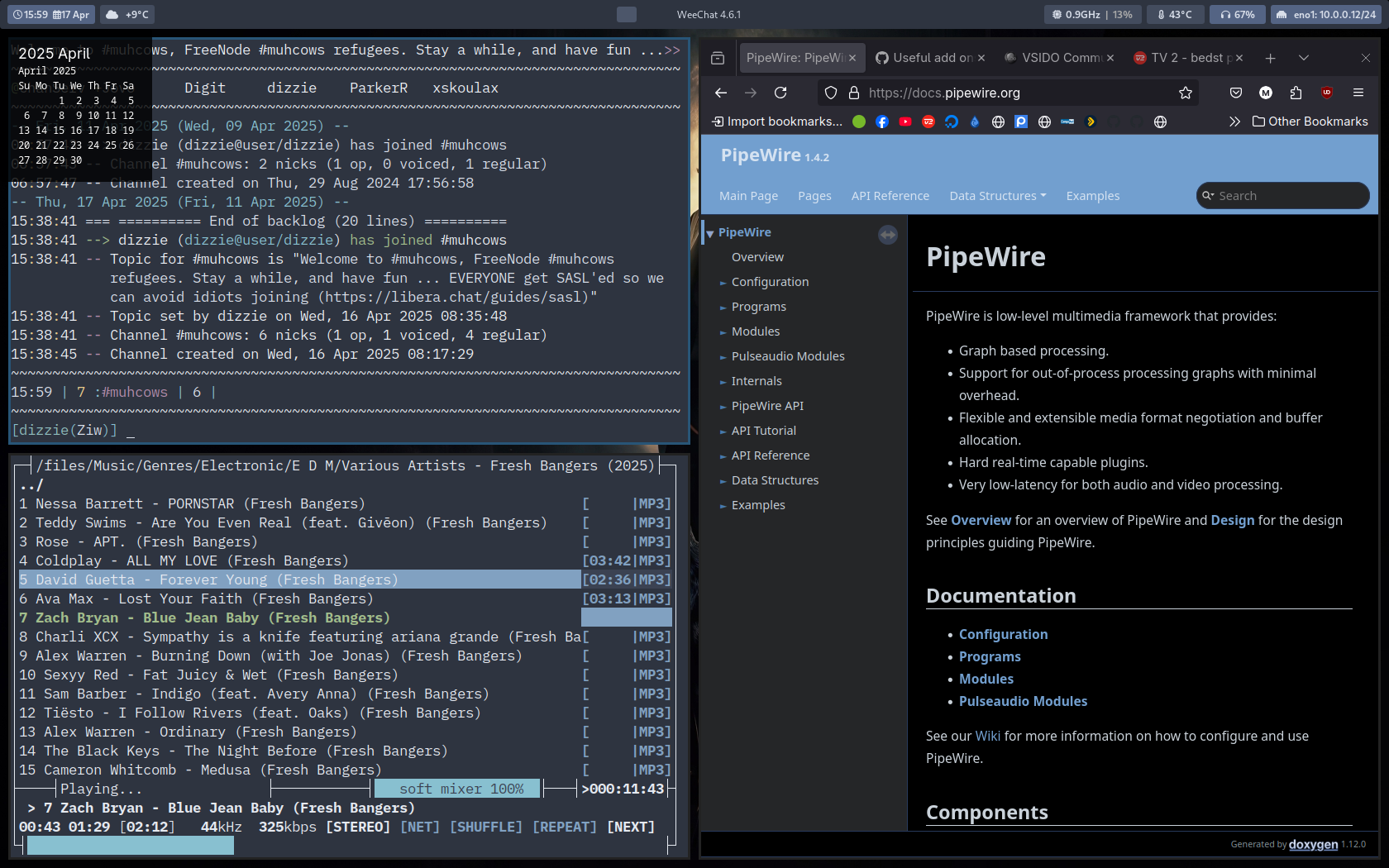The height and width of the screenshot is (868, 1389).
Task: Open a new tab with plus icon
Action: tap(1271, 58)
